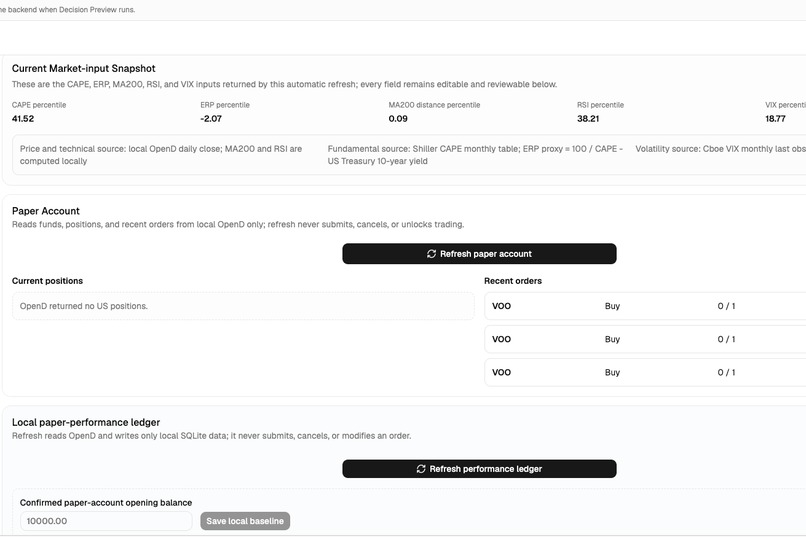
Task: Click 'Price and technical source' note text
Action: coord(161,155)
